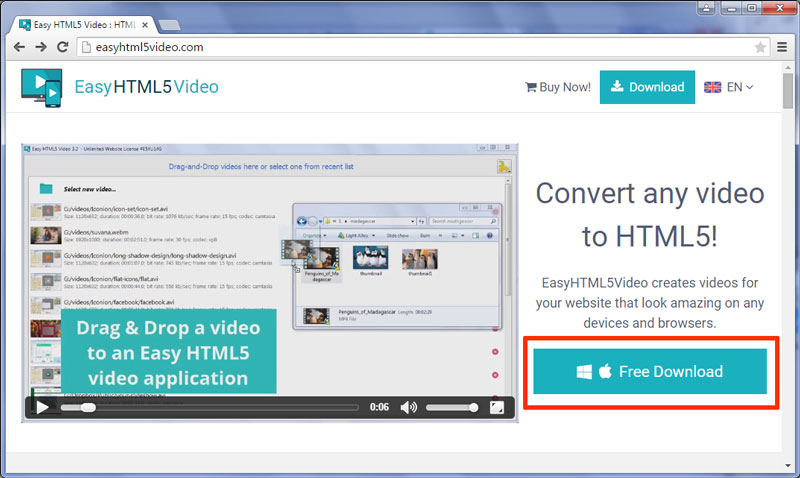Close the Easy HTML5 Video tab
The width and height of the screenshot is (800, 478).
(145, 24)
